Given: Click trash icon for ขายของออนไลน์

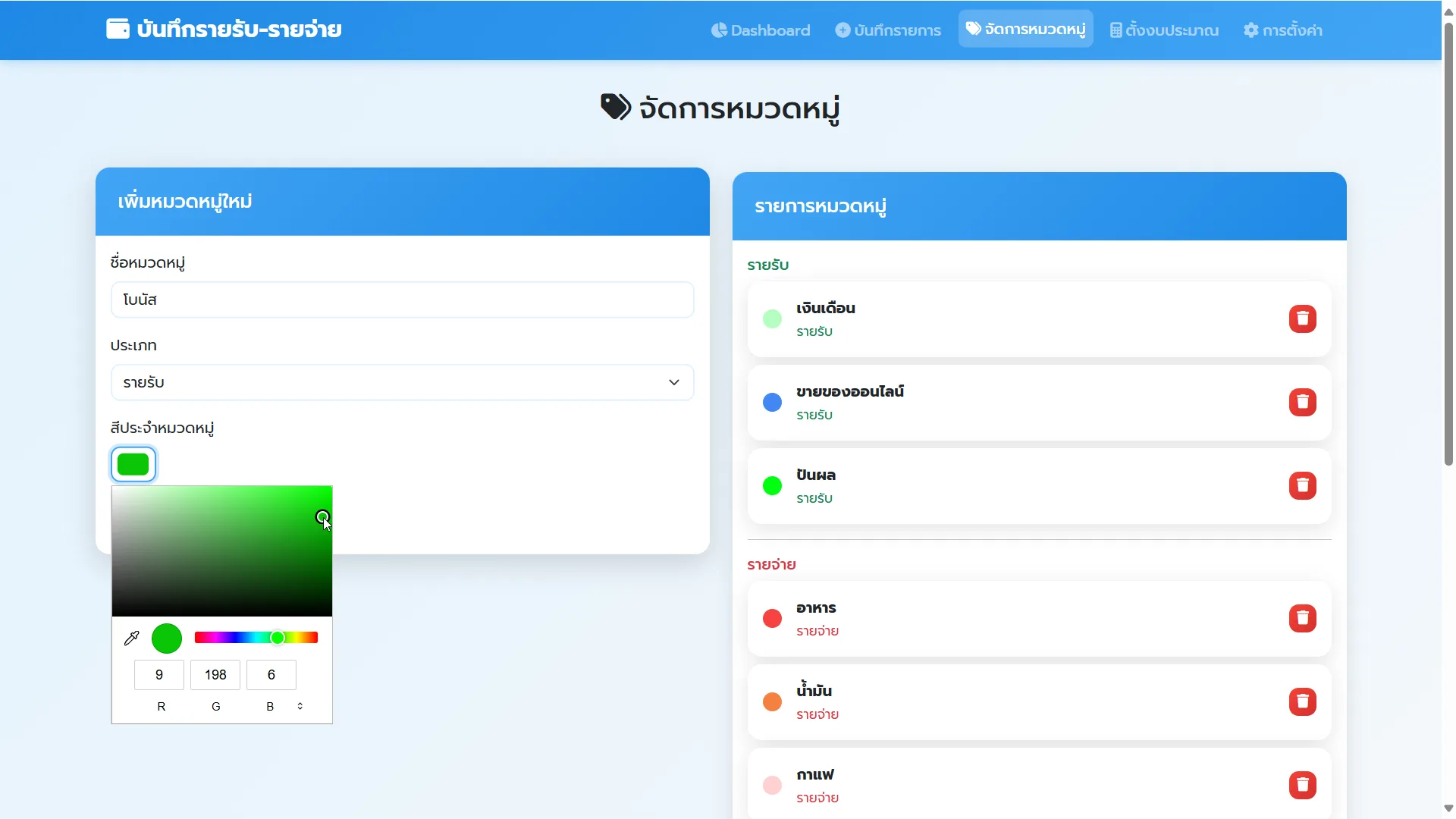Looking at the screenshot, I should 1302,403.
